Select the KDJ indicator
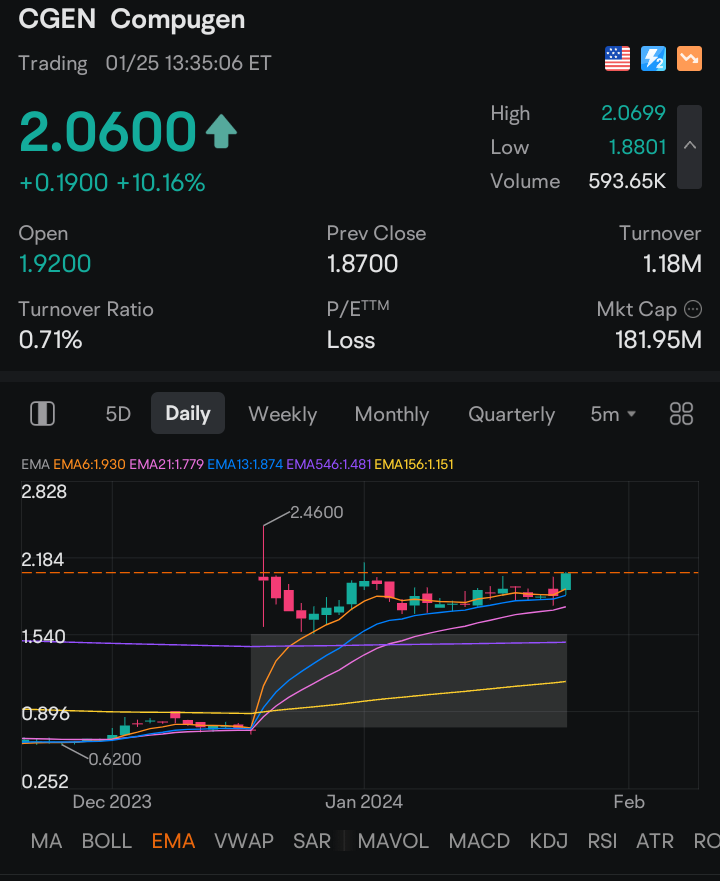Viewport: 720px width, 881px height. click(549, 841)
